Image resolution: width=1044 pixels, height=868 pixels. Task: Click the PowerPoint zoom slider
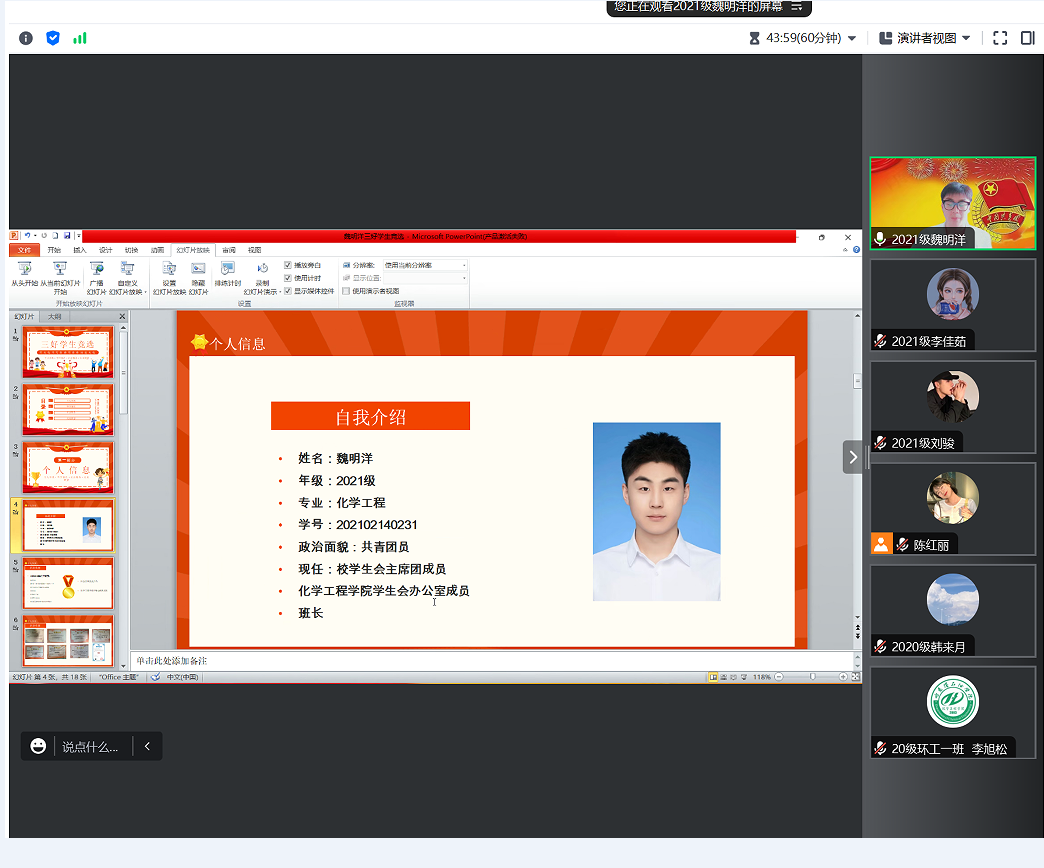812,677
